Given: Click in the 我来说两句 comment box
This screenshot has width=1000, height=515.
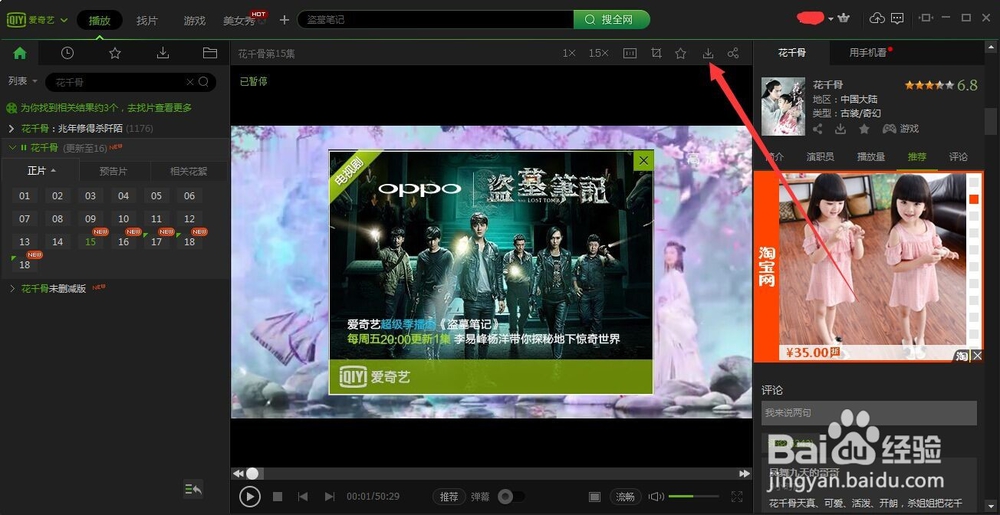Looking at the screenshot, I should (869, 413).
